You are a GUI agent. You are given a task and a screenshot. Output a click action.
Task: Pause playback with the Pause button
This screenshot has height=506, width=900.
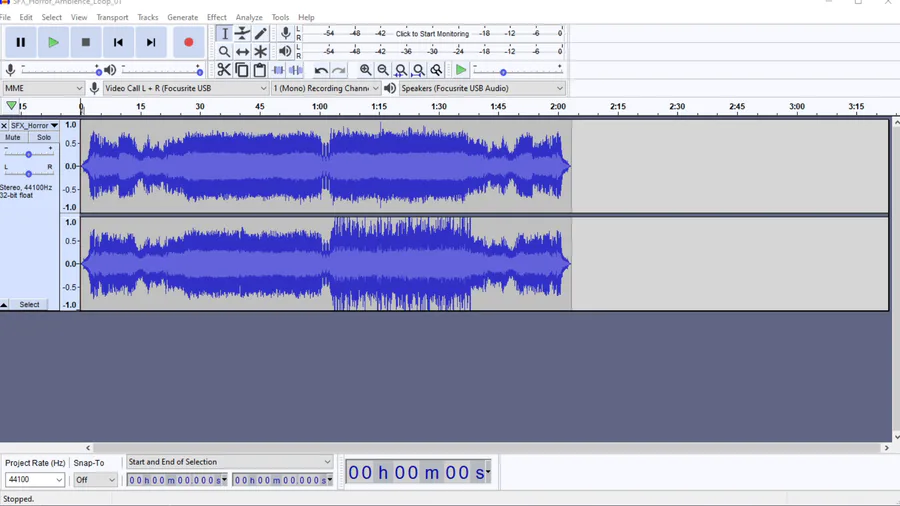(x=21, y=42)
